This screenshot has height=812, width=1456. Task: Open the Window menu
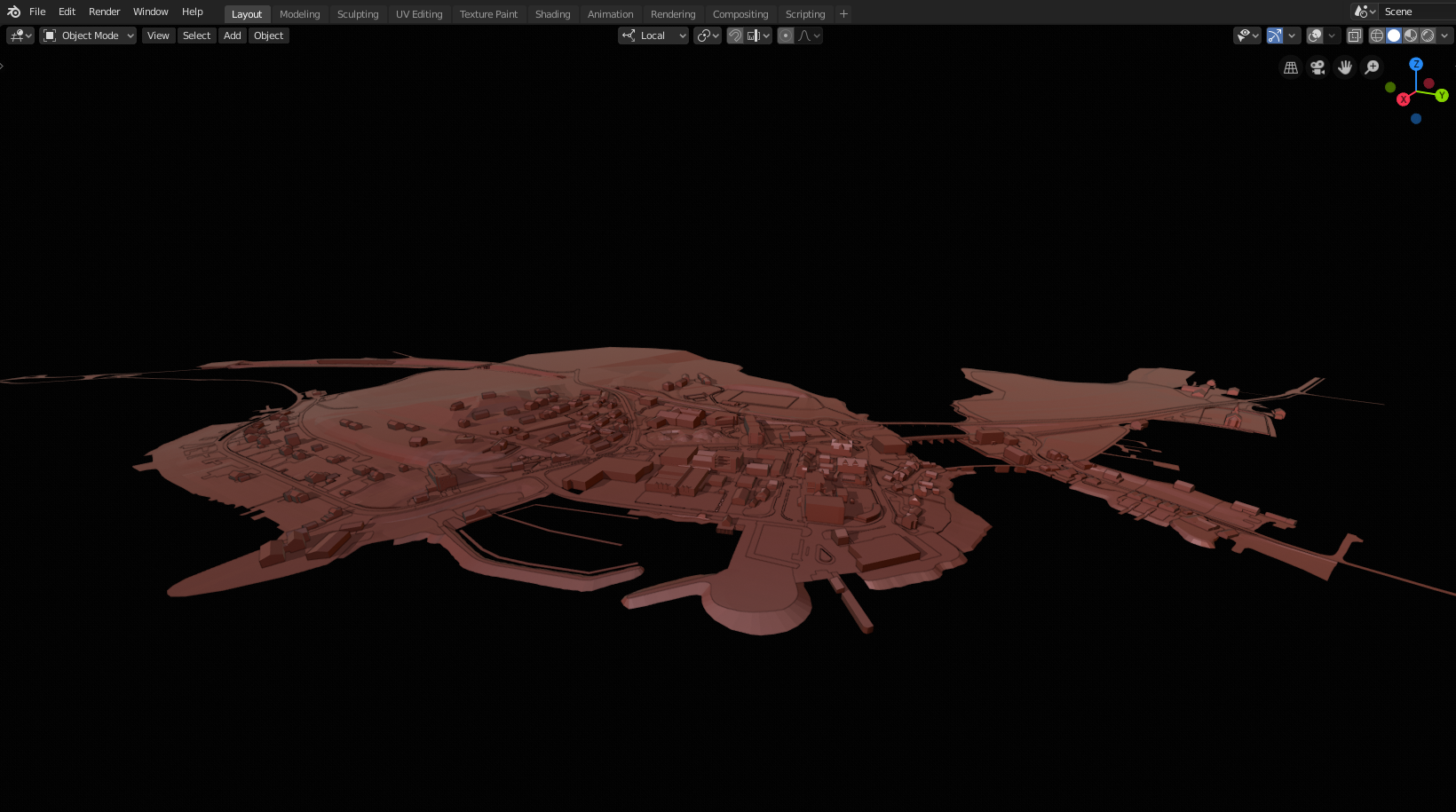coord(151,12)
